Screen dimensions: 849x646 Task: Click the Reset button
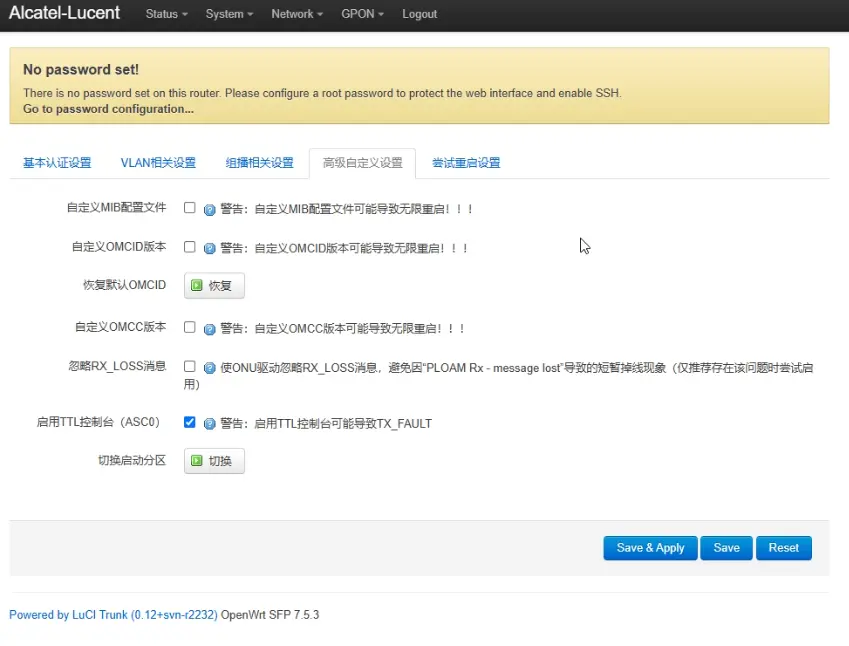783,548
